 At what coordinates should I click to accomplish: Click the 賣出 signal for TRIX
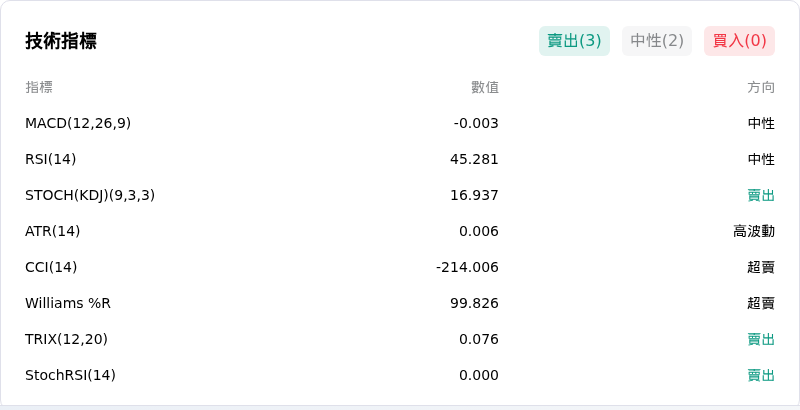pyautogui.click(x=761, y=339)
